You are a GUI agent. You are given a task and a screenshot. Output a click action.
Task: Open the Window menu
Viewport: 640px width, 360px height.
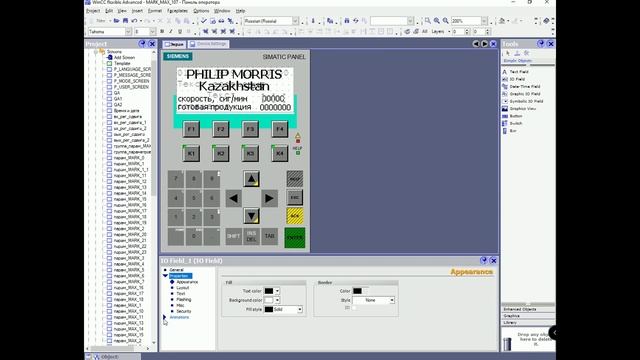(x=222, y=11)
